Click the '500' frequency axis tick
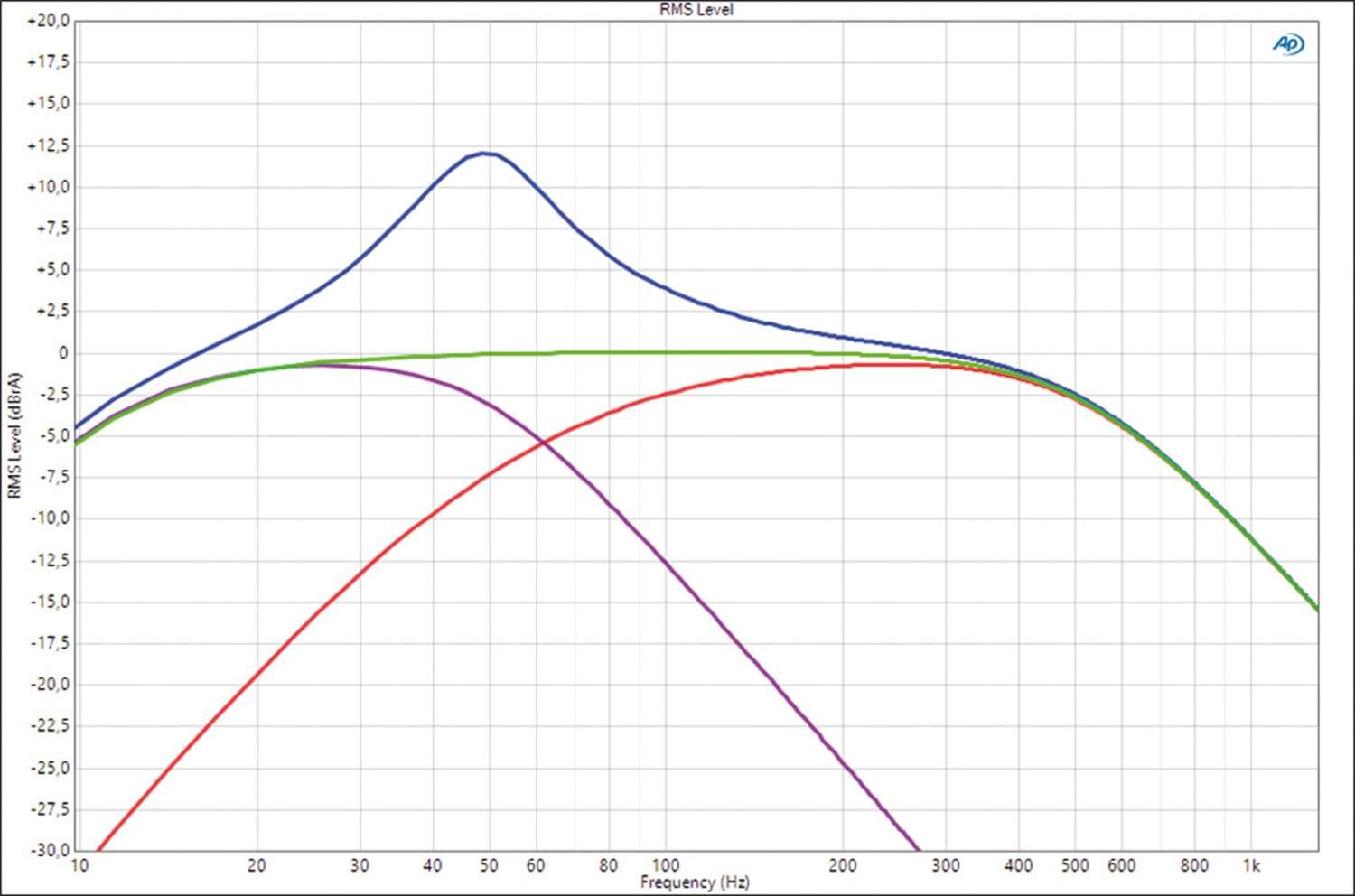1355x896 pixels. point(1074,865)
